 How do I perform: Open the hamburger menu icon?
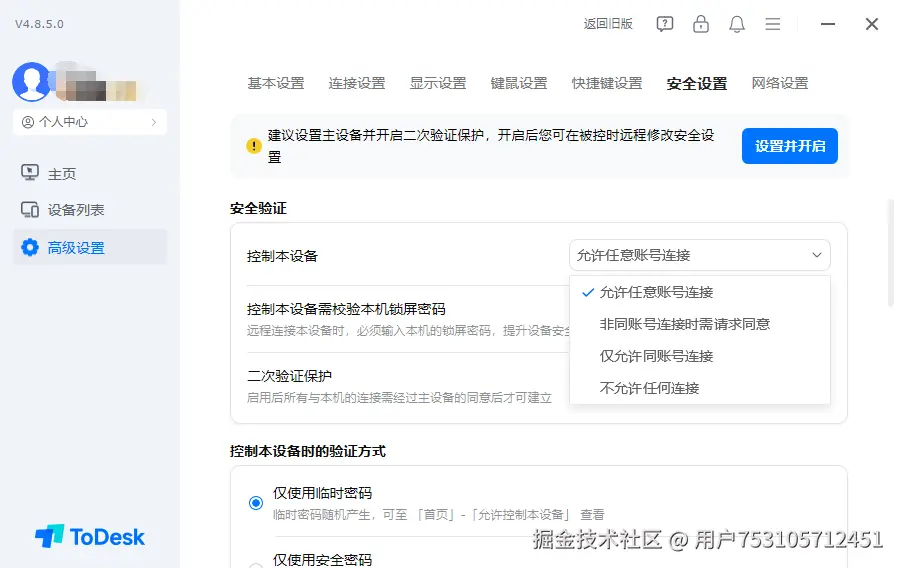pyautogui.click(x=773, y=24)
